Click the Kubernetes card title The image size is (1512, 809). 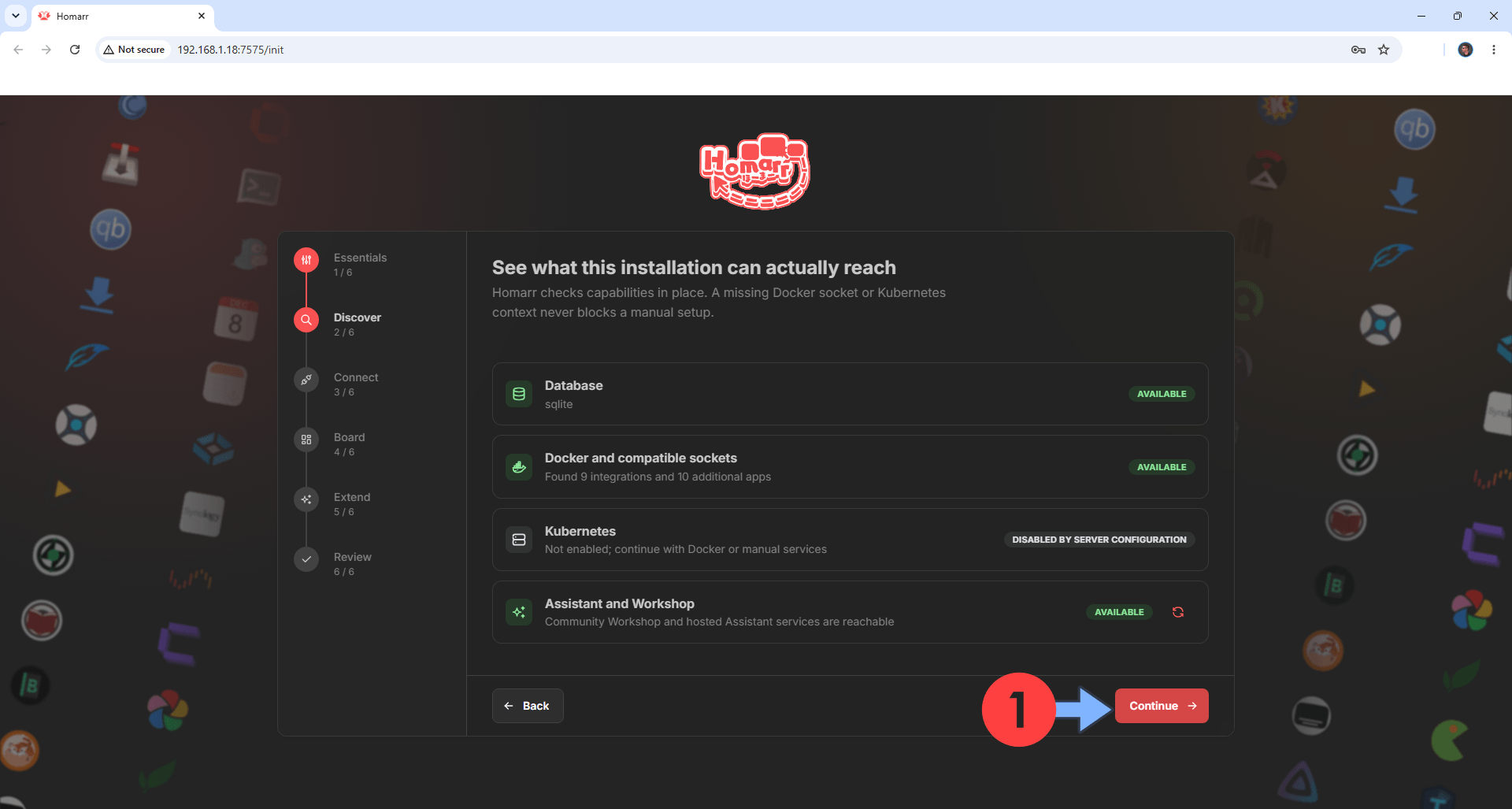pos(580,531)
